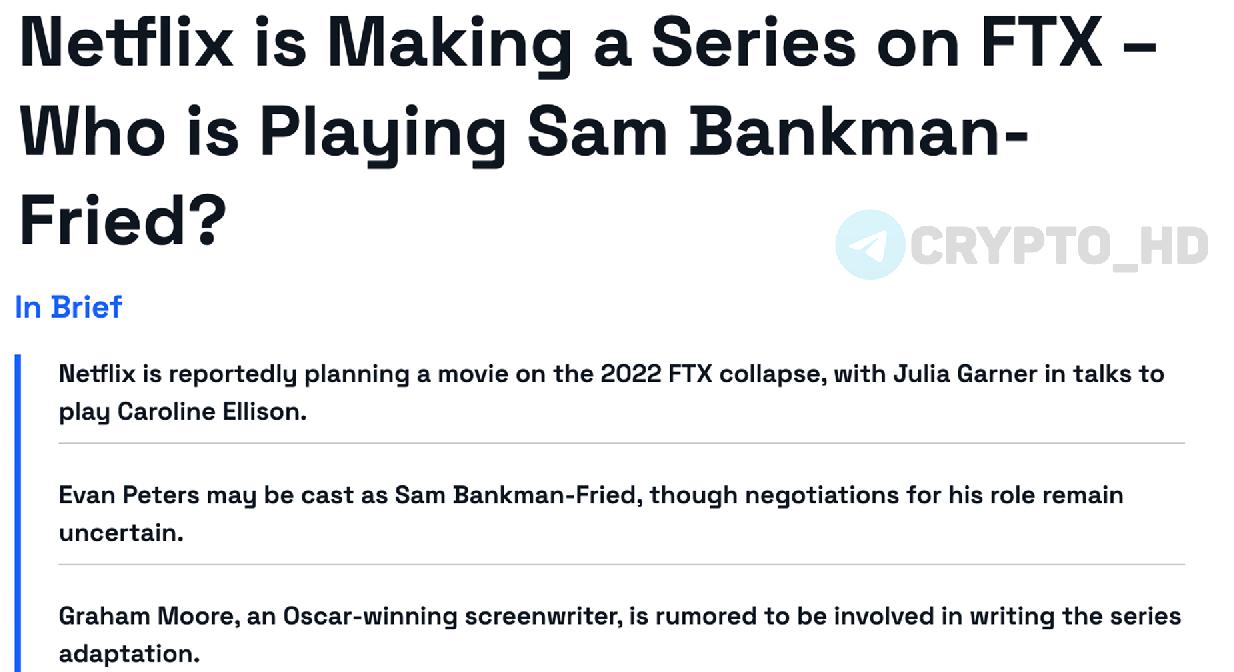The image size is (1234, 672).
Task: Click the word uncertain. in the second point
Action: (121, 533)
